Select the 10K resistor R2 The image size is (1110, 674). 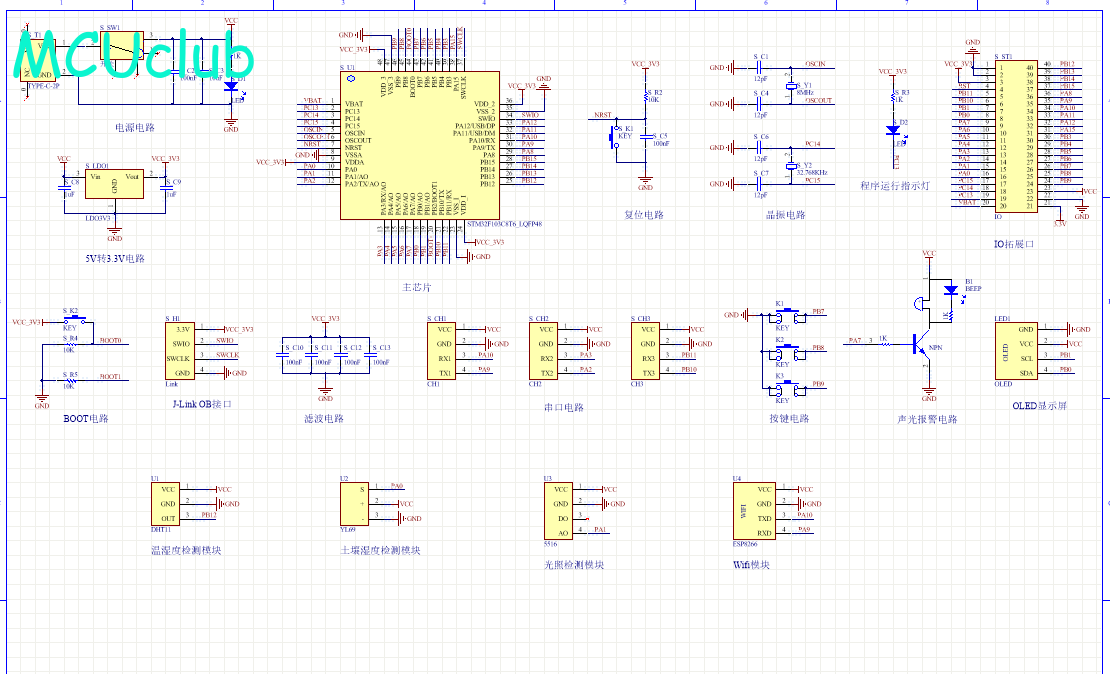[646, 96]
